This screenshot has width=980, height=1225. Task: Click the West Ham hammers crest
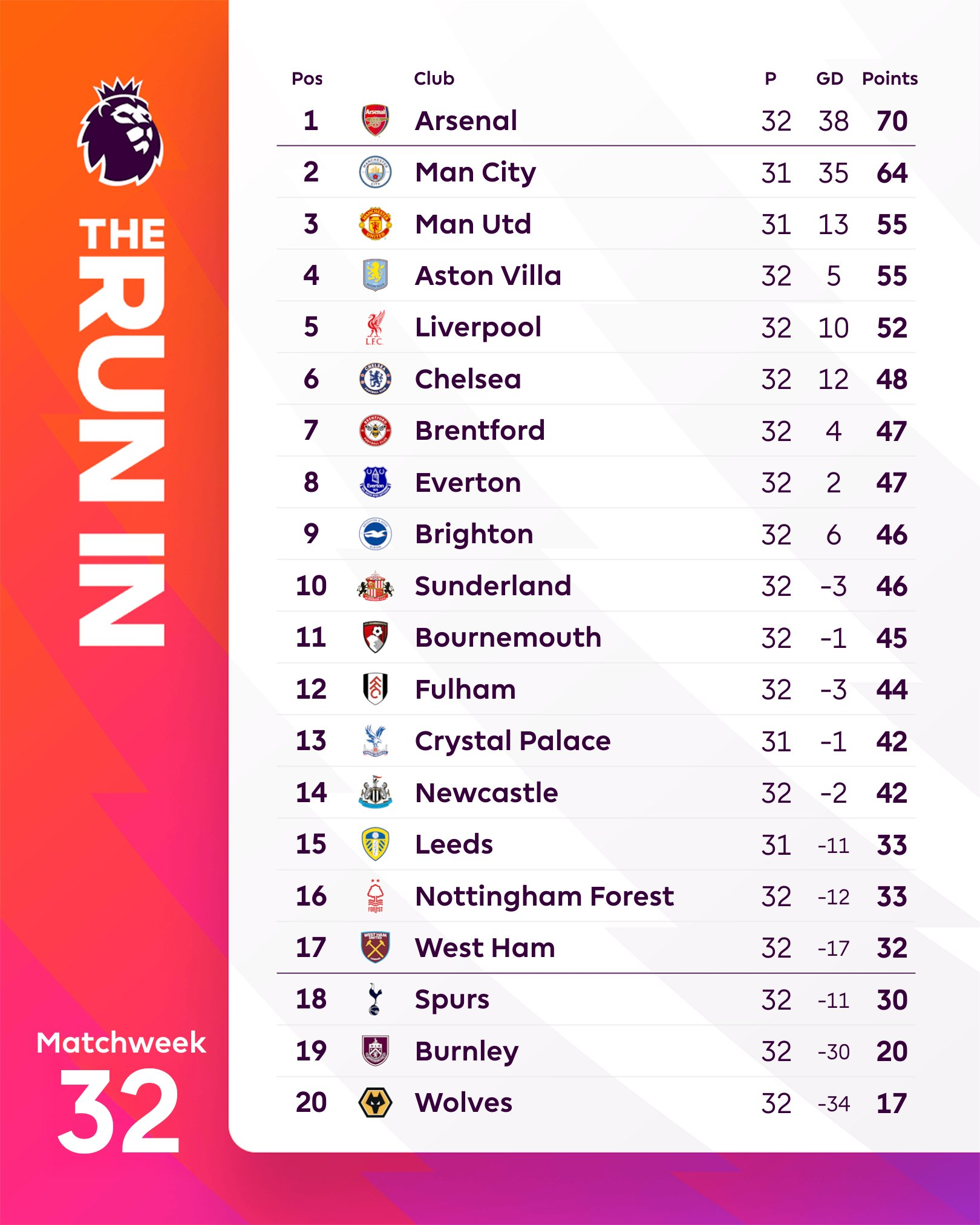pyautogui.click(x=375, y=947)
